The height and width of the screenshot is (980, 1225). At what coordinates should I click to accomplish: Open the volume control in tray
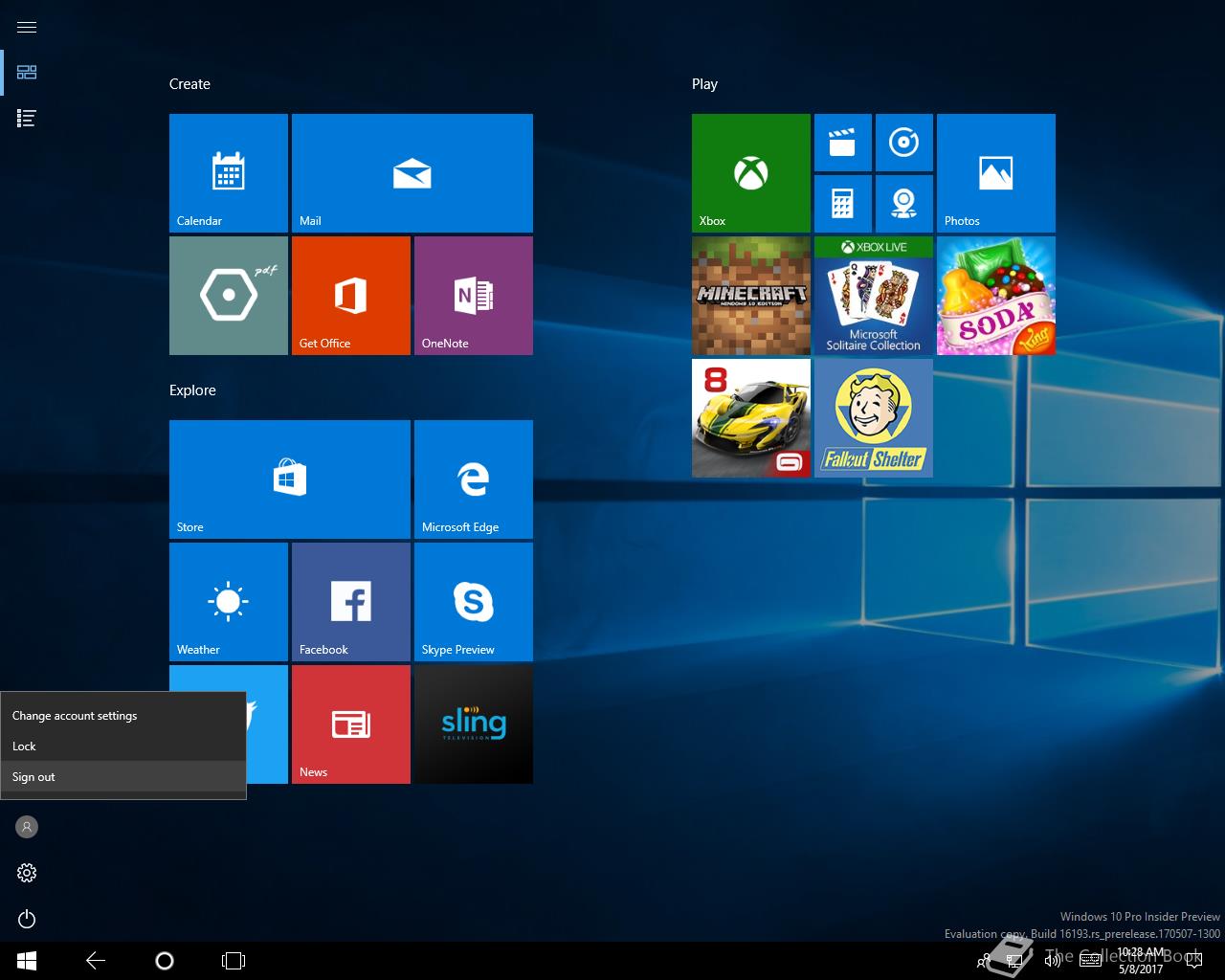coord(1053,961)
